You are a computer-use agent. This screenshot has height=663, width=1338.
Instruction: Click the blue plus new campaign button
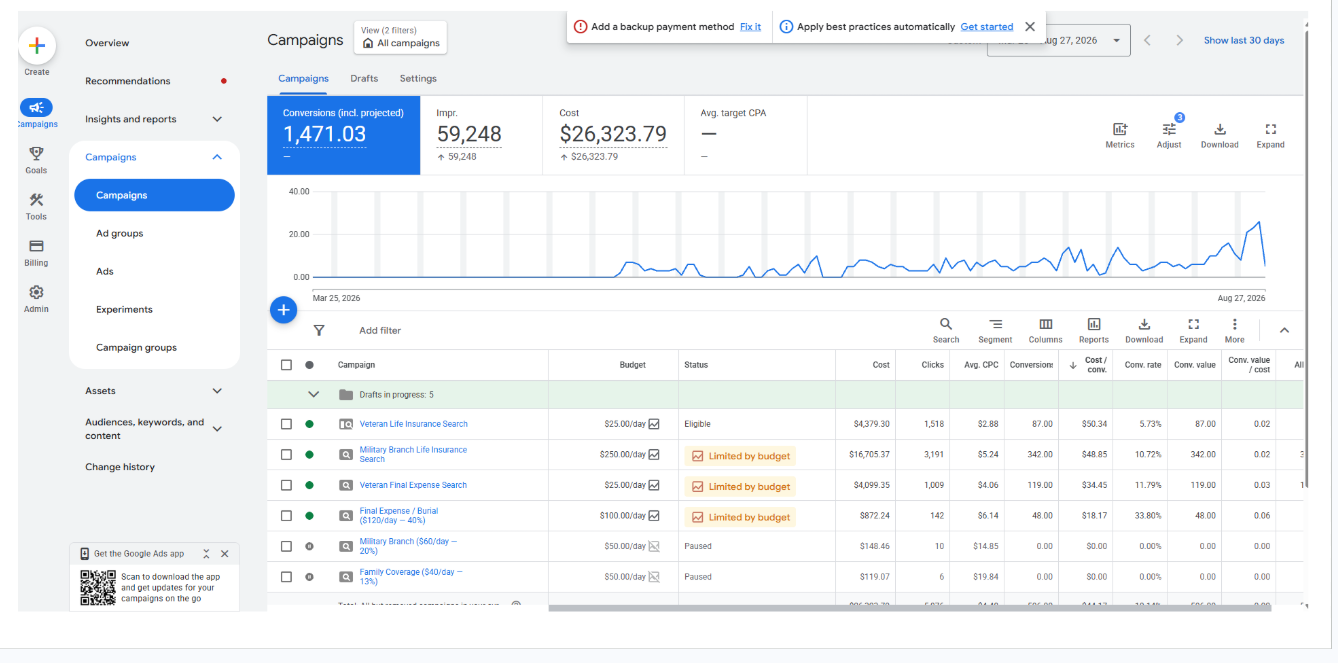pos(284,310)
